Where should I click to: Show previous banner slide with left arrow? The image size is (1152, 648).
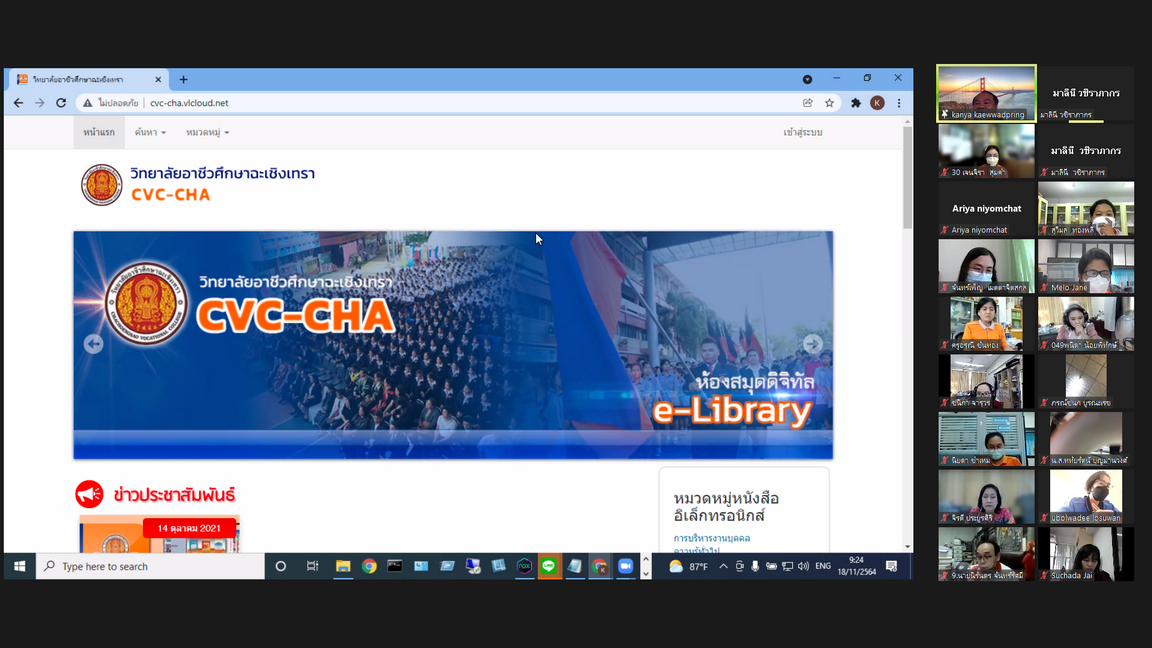[x=93, y=344]
